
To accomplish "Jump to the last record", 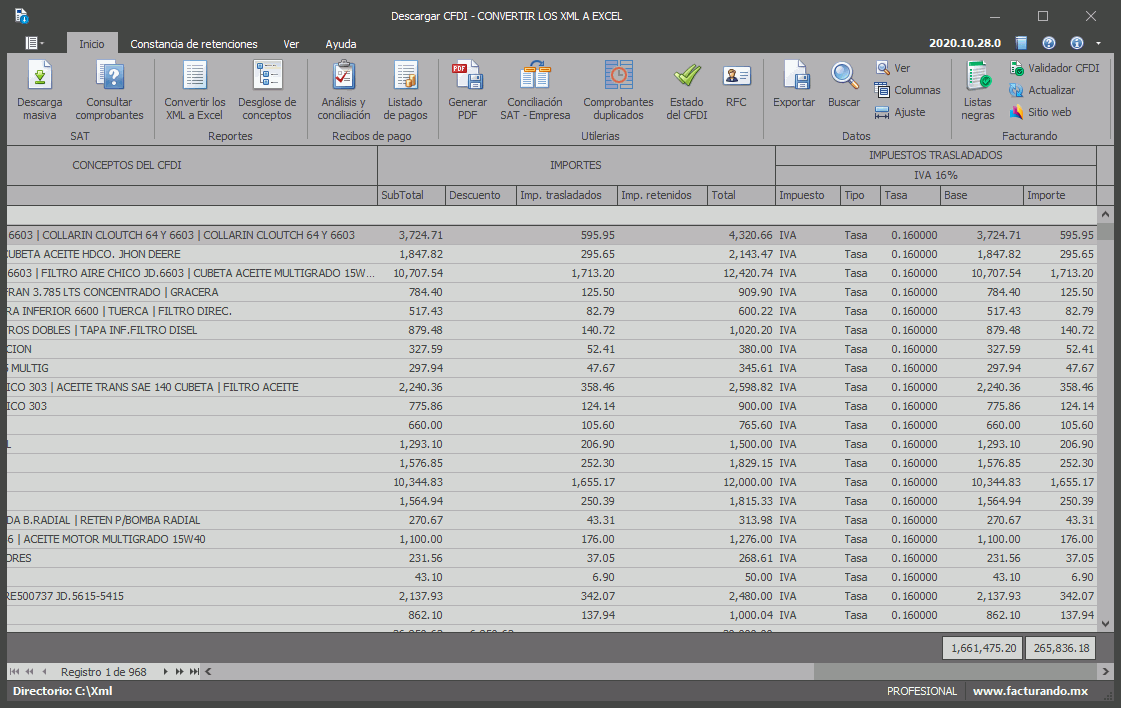I will pos(194,672).
